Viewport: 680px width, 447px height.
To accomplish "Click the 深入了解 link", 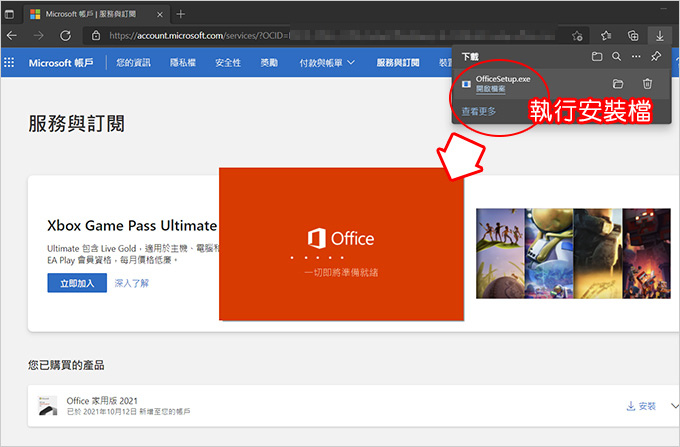I will (x=131, y=283).
